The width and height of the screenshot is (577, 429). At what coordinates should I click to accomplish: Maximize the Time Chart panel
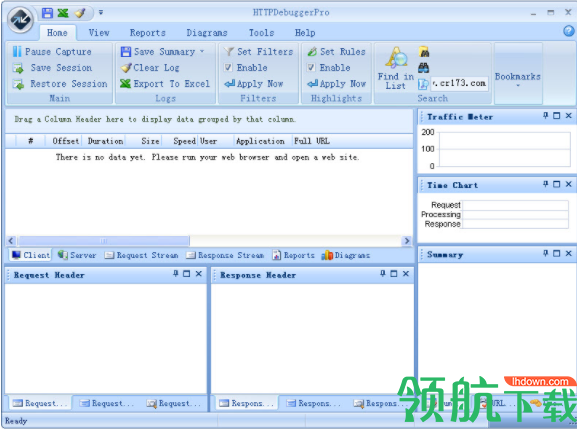(x=557, y=184)
